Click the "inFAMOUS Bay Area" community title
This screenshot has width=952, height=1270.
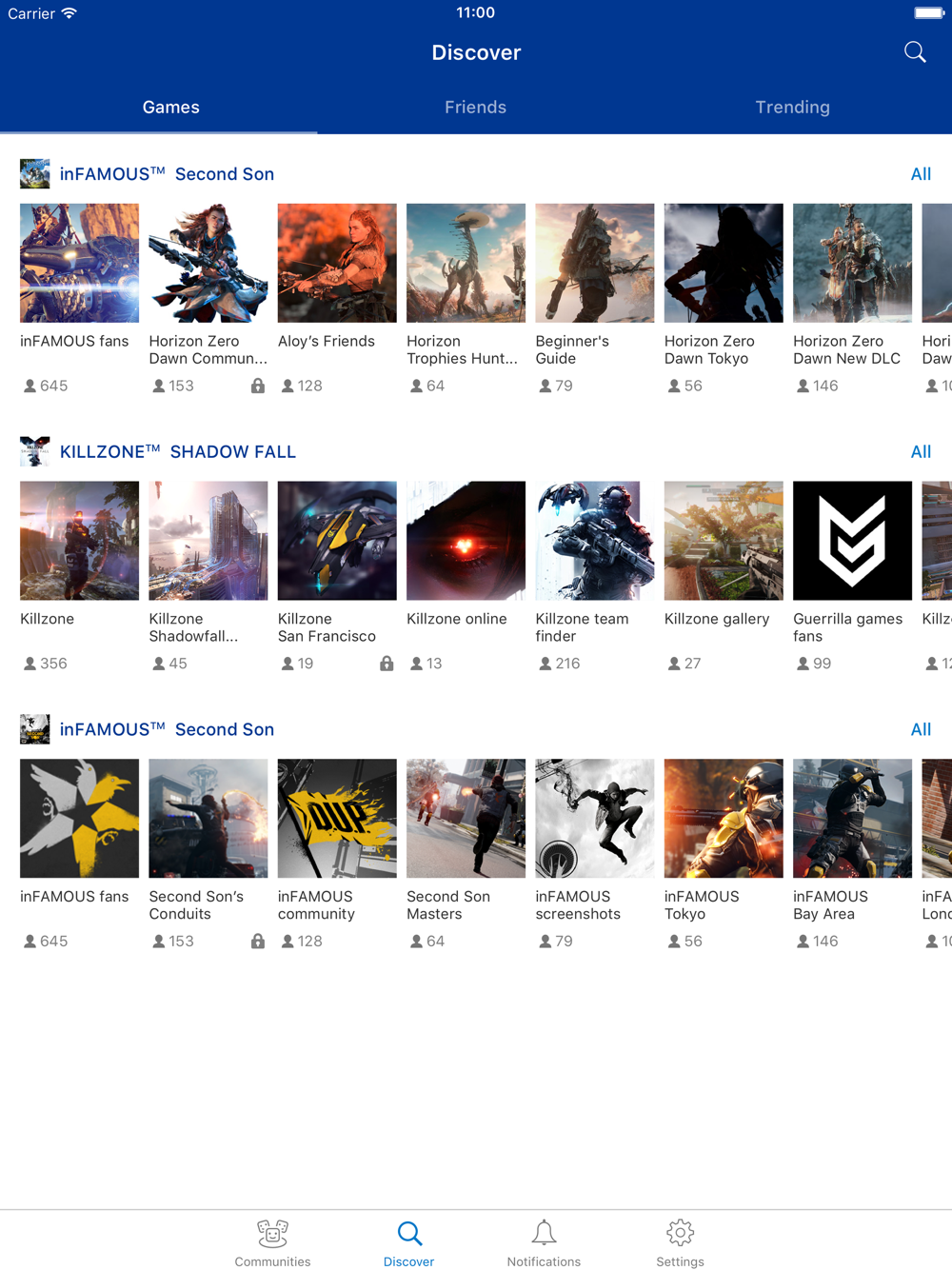[x=830, y=905]
